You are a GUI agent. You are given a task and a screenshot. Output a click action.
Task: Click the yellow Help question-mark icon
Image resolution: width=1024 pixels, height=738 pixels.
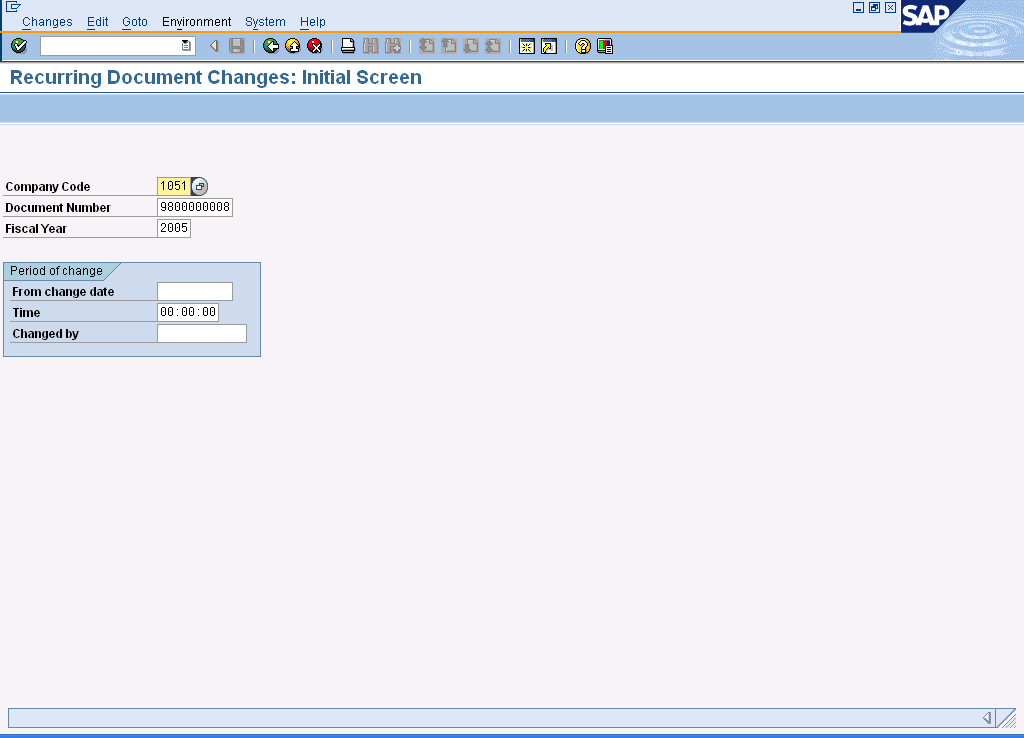pos(583,46)
